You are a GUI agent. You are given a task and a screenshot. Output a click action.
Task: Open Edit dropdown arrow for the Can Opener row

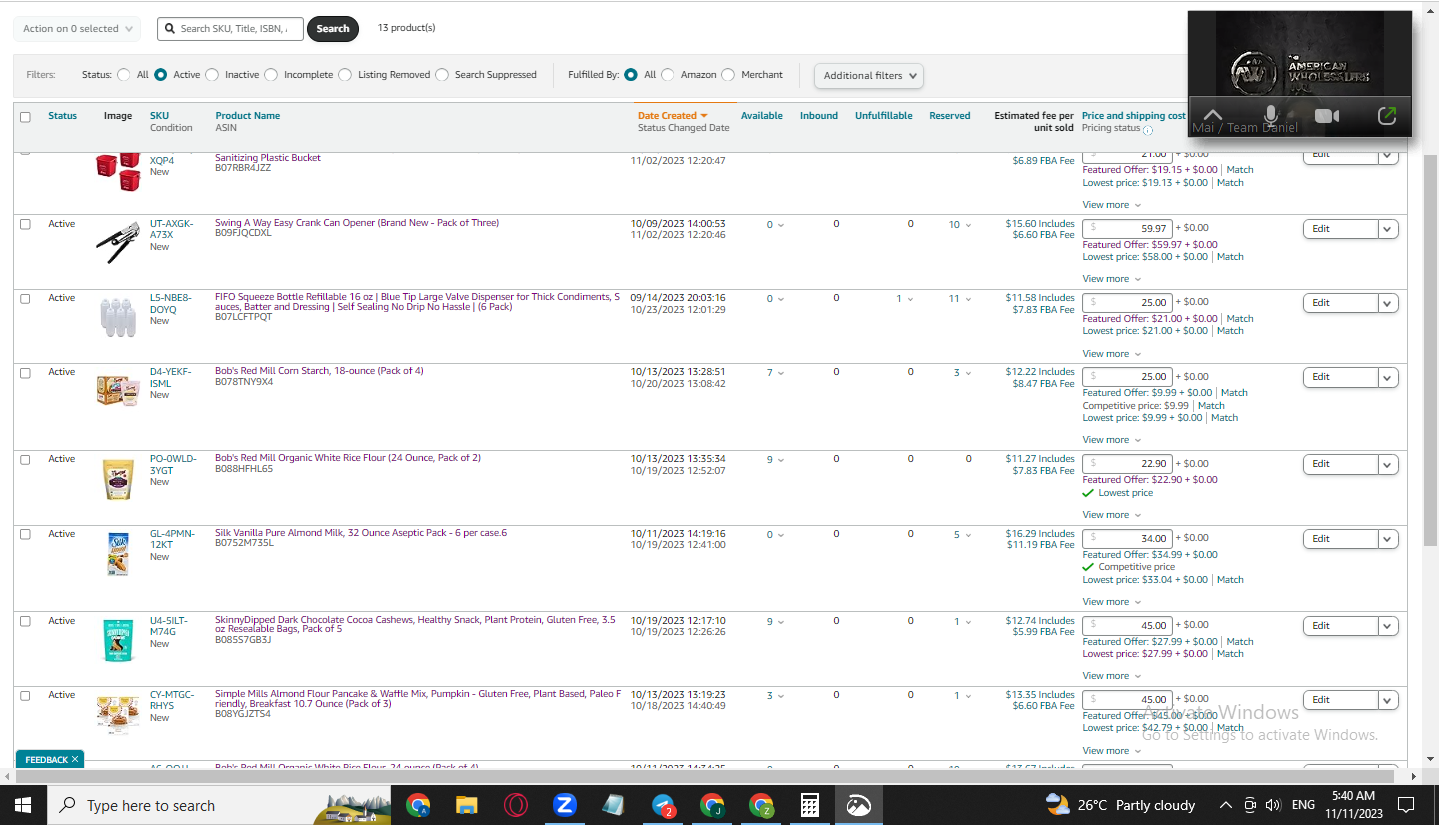tap(1388, 229)
